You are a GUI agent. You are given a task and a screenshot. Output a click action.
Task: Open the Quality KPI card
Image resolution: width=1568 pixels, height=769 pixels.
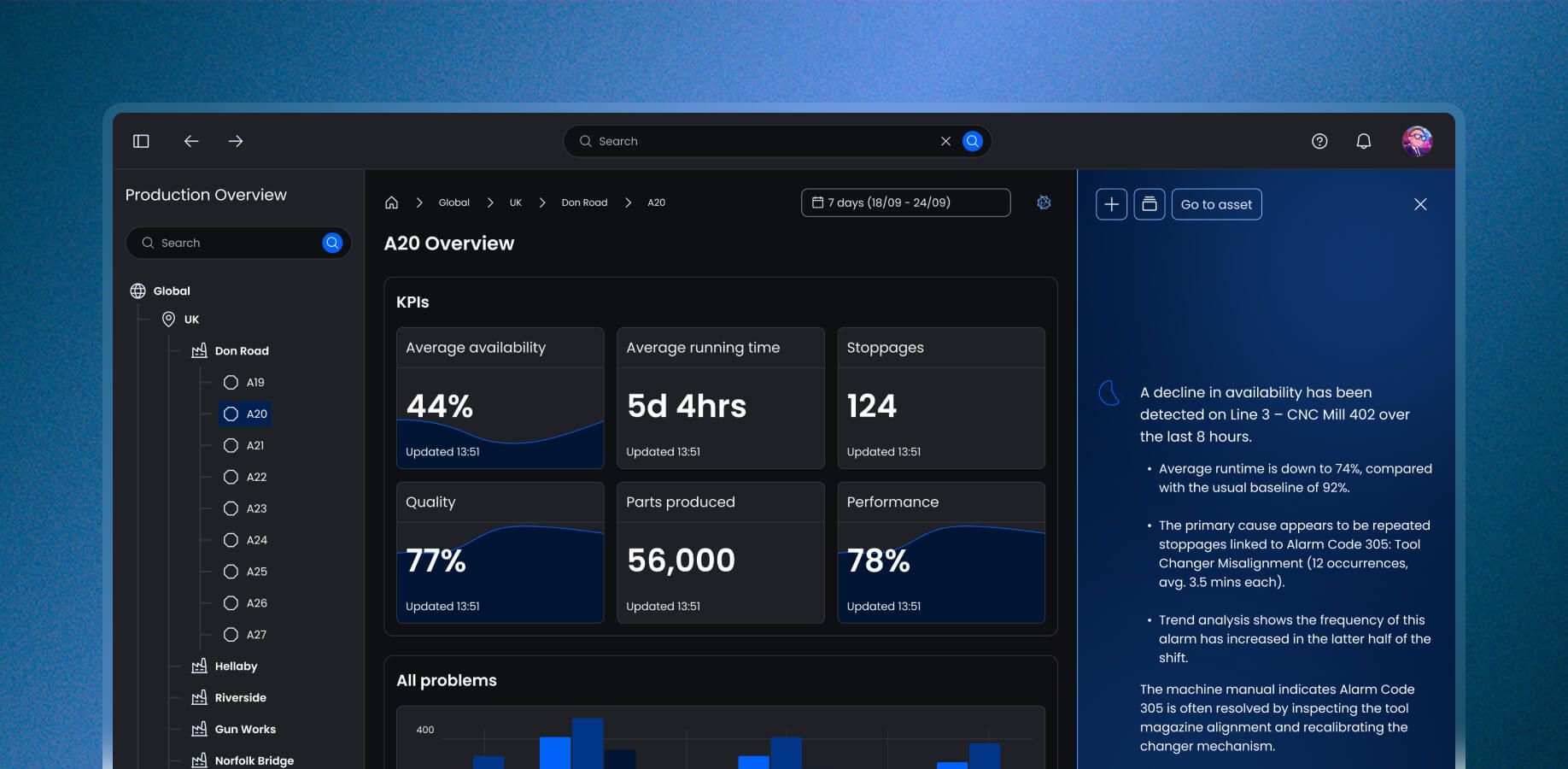500,553
